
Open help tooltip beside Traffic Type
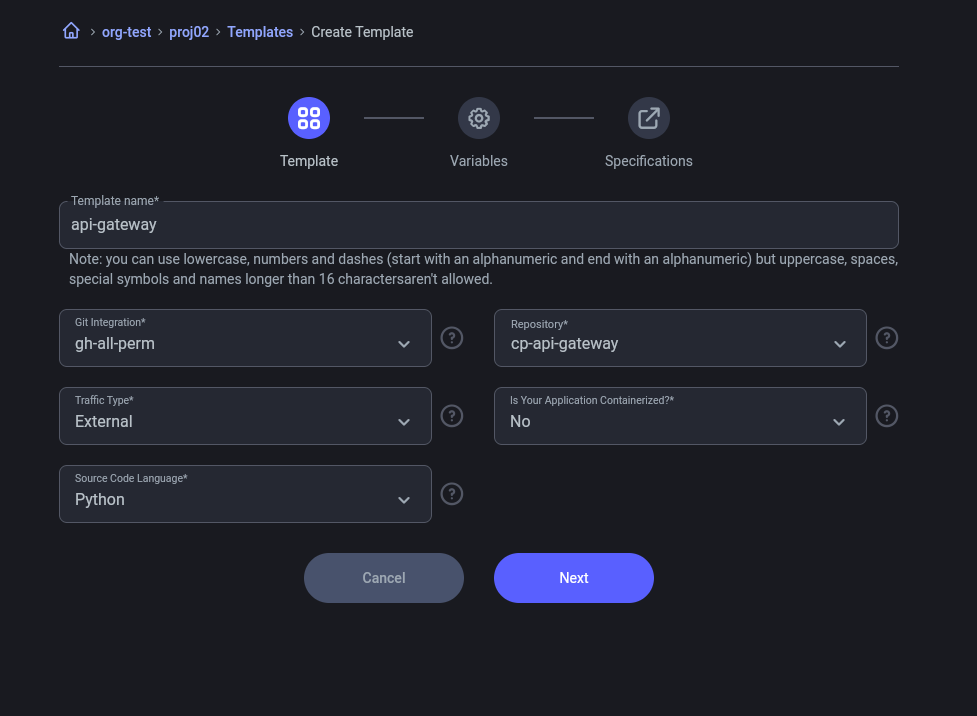[451, 416]
